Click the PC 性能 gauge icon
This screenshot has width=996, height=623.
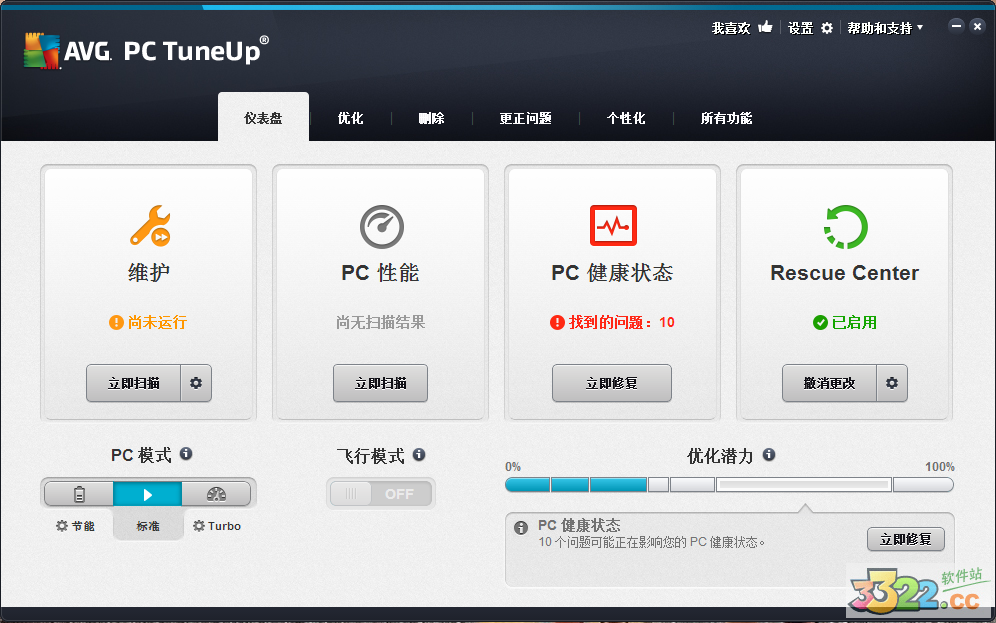(381, 227)
